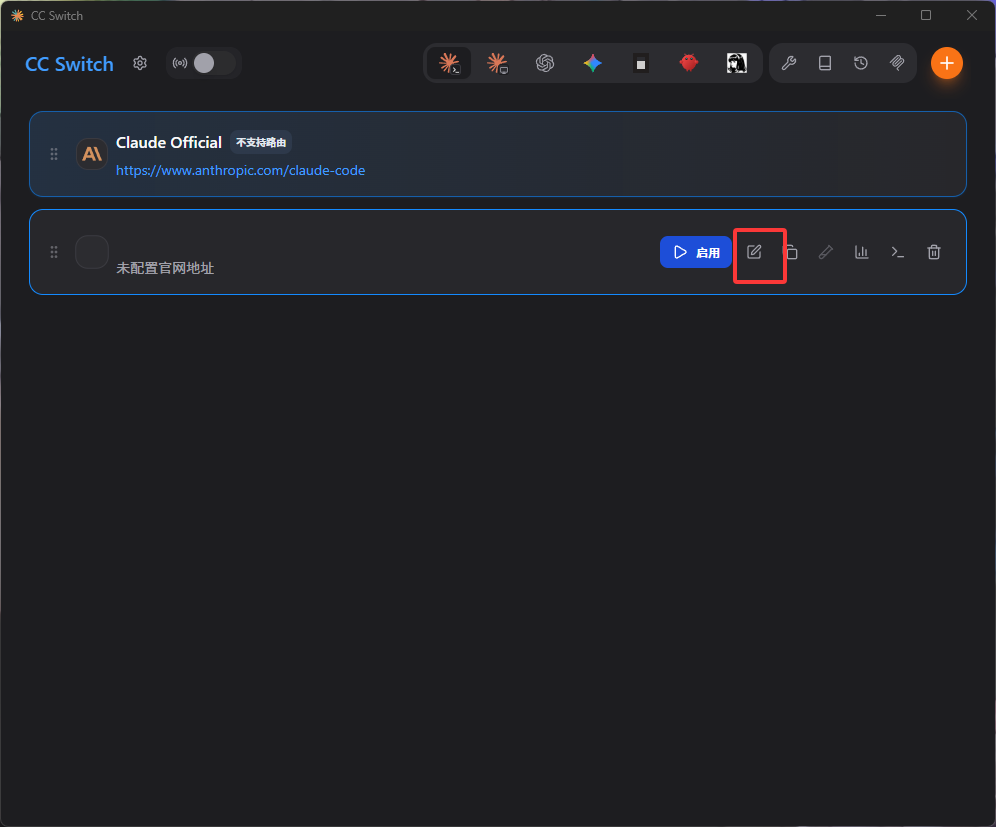The image size is (996, 827).
Task: Maximize the CC Switch window
Action: pos(926,15)
